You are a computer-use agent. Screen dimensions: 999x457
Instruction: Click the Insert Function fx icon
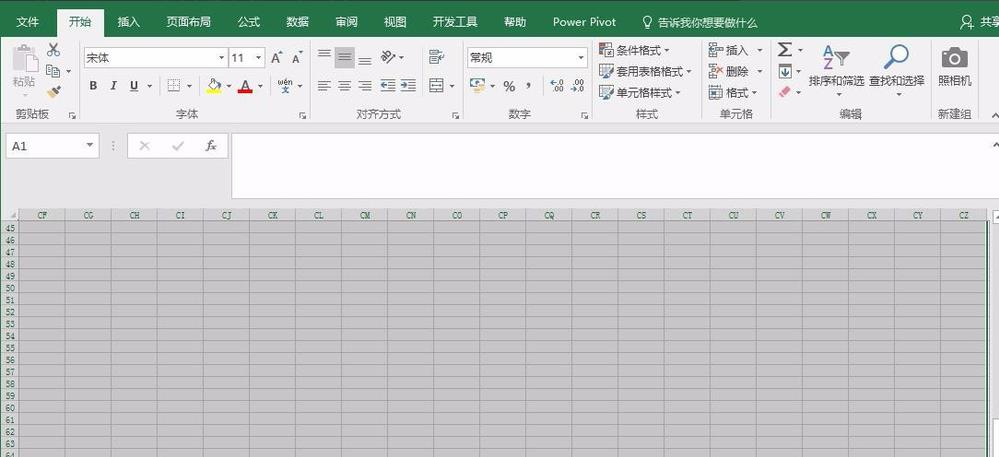coord(211,146)
